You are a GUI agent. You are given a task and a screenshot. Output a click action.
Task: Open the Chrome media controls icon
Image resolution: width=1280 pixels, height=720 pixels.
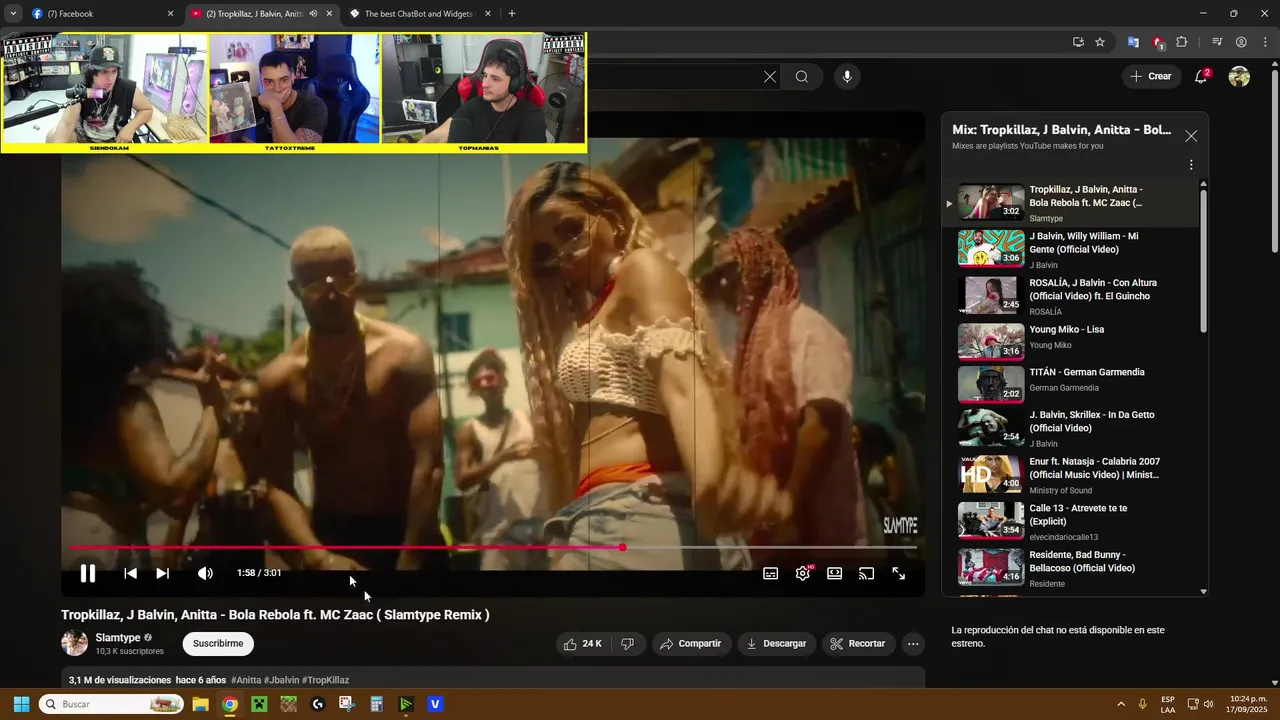(x=1217, y=42)
